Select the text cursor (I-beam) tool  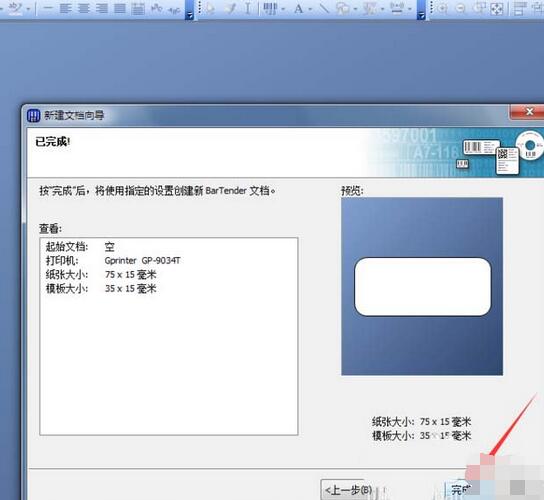[x=248, y=8]
